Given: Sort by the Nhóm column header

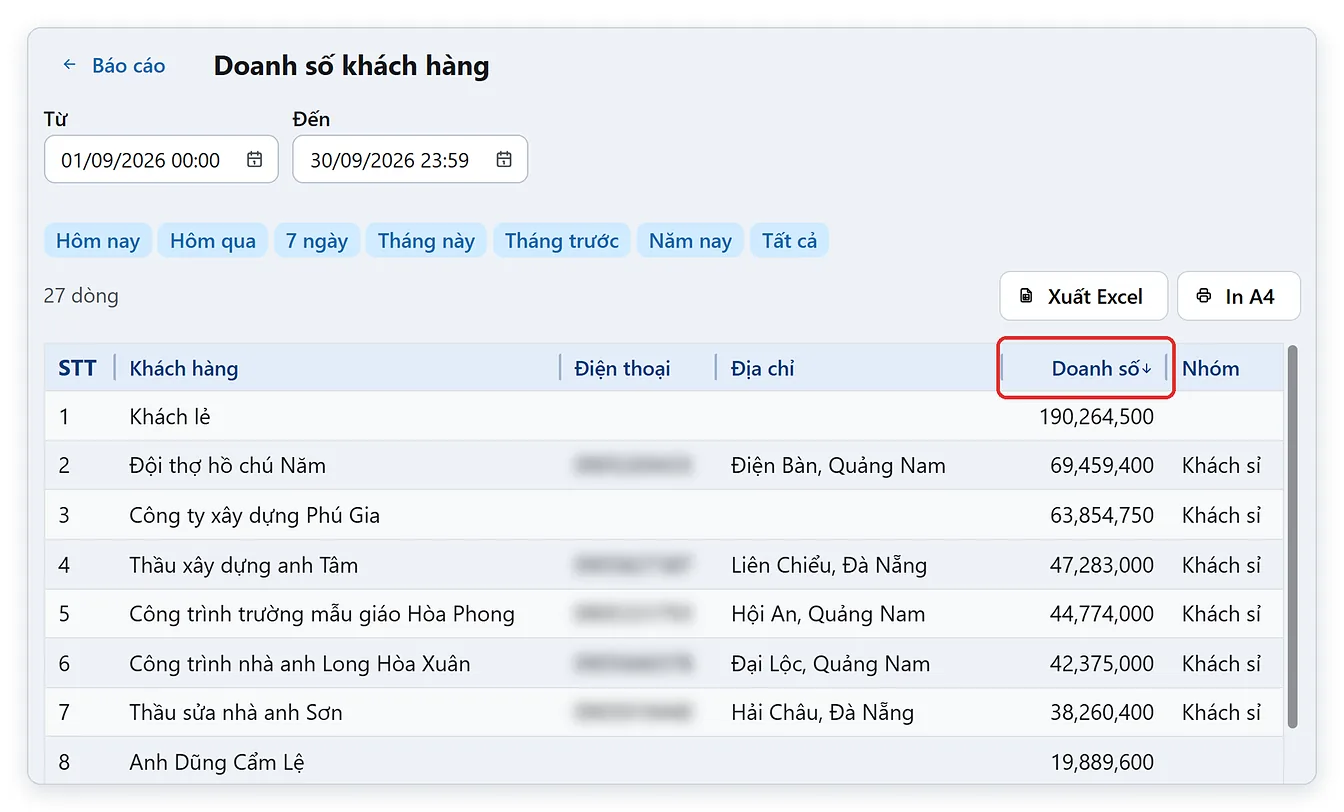Looking at the screenshot, I should click(x=1210, y=368).
